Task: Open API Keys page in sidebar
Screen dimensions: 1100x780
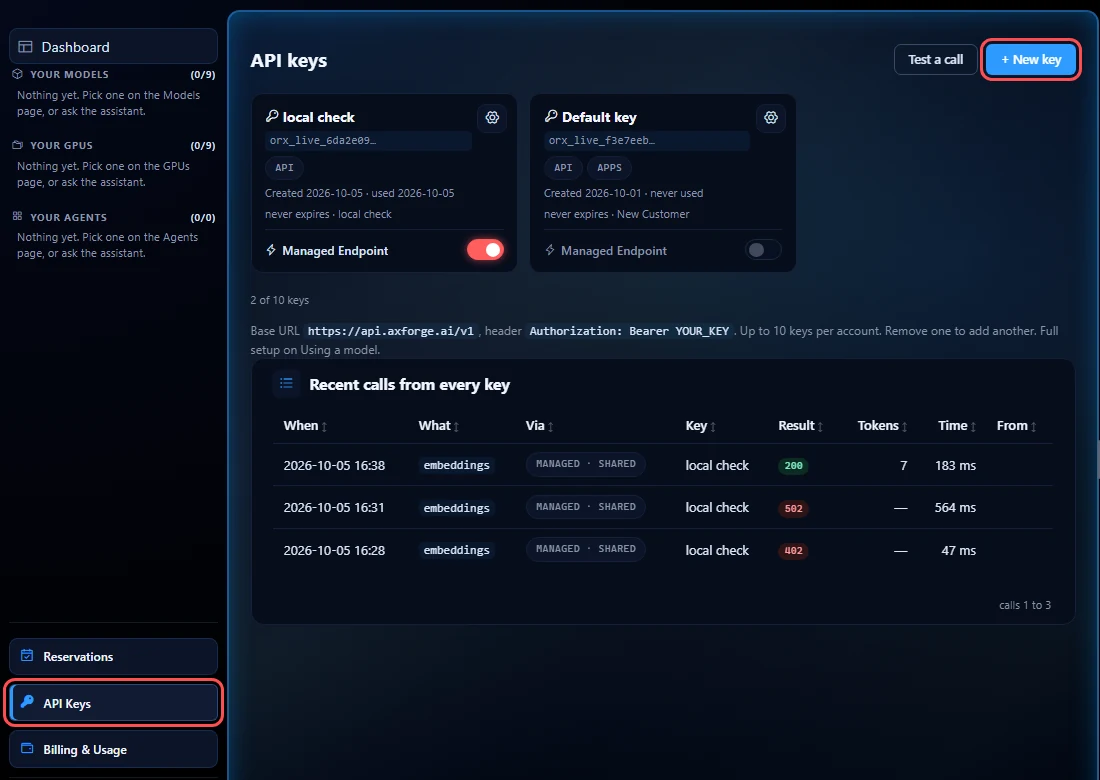Action: tap(113, 703)
